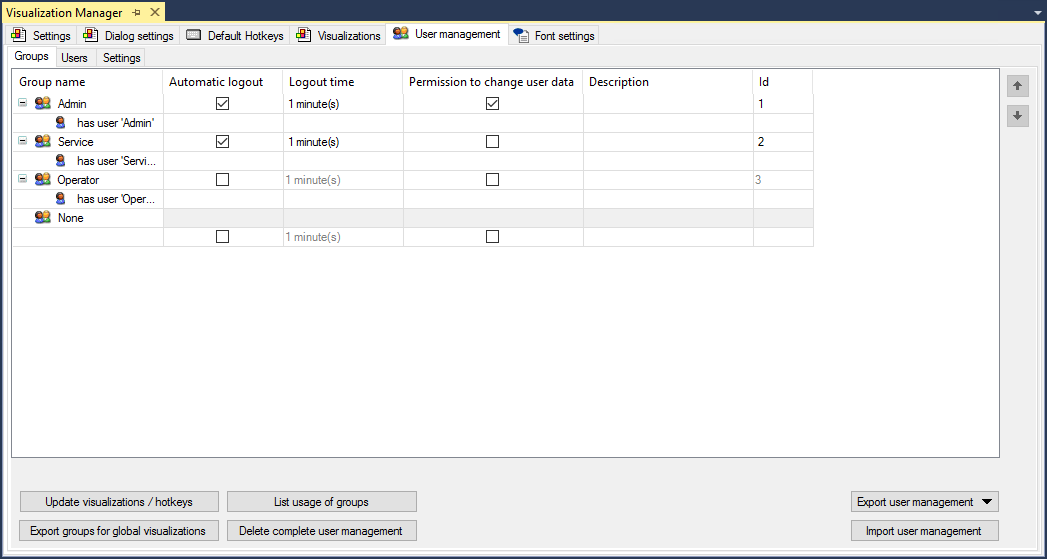Click List usage of groups button
The width and height of the screenshot is (1047, 559).
coord(322,502)
